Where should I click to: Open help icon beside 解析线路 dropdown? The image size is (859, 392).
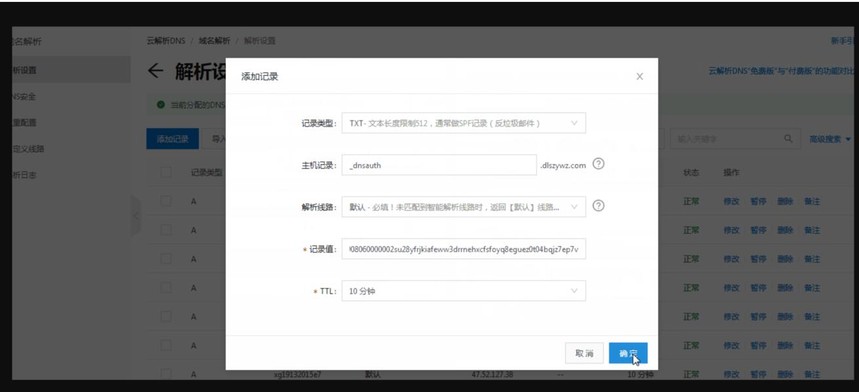(x=599, y=206)
